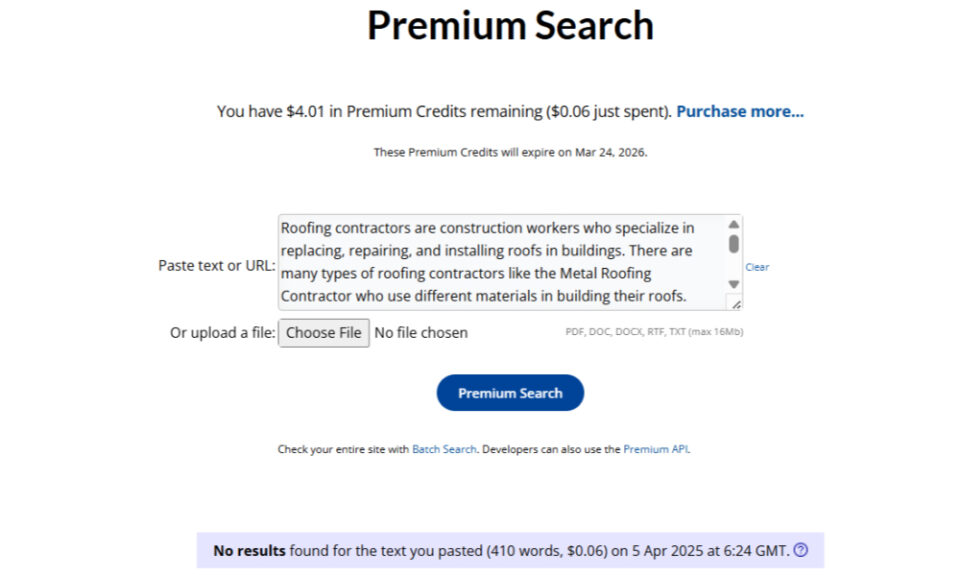
Task: Click the Paste text or URL label
Action: (216, 266)
